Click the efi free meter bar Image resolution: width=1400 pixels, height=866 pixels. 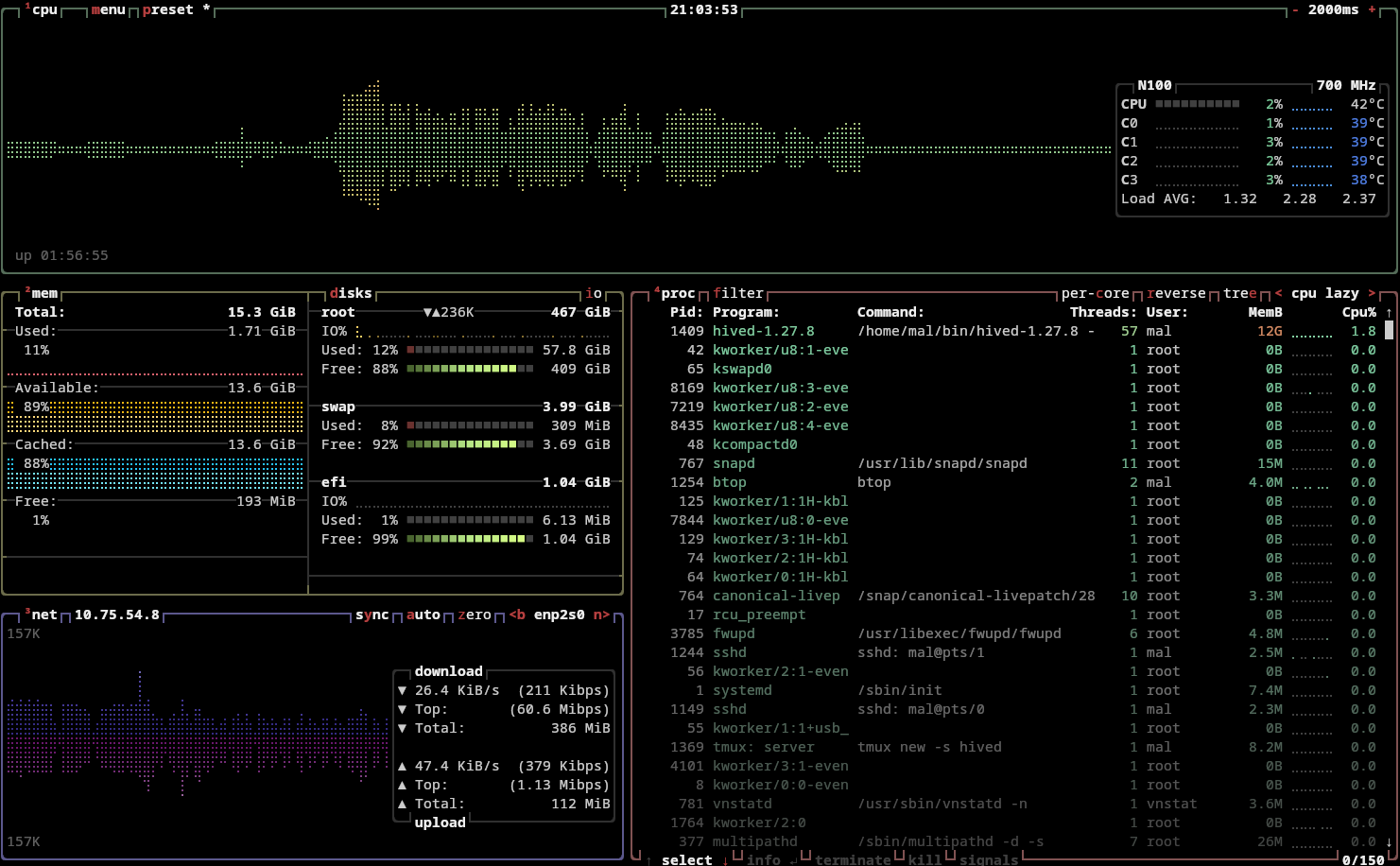coord(470,539)
